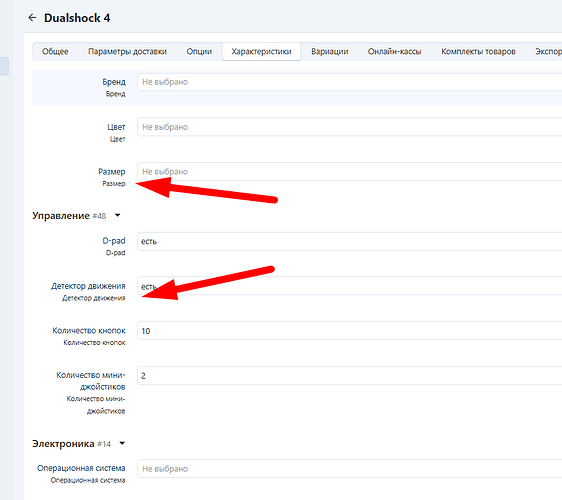Viewport: 562px width, 500px height.
Task: Click the Dualshock 4 page title
Action: [x=77, y=18]
